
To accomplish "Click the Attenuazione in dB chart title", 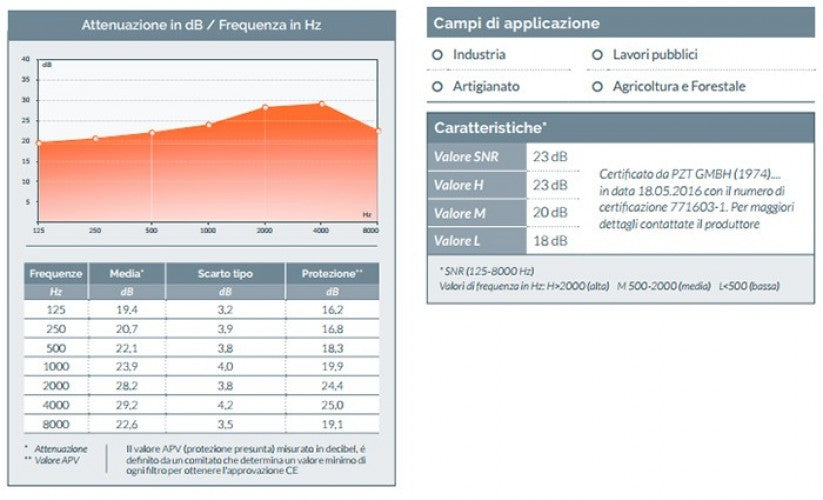I will click(201, 25).
